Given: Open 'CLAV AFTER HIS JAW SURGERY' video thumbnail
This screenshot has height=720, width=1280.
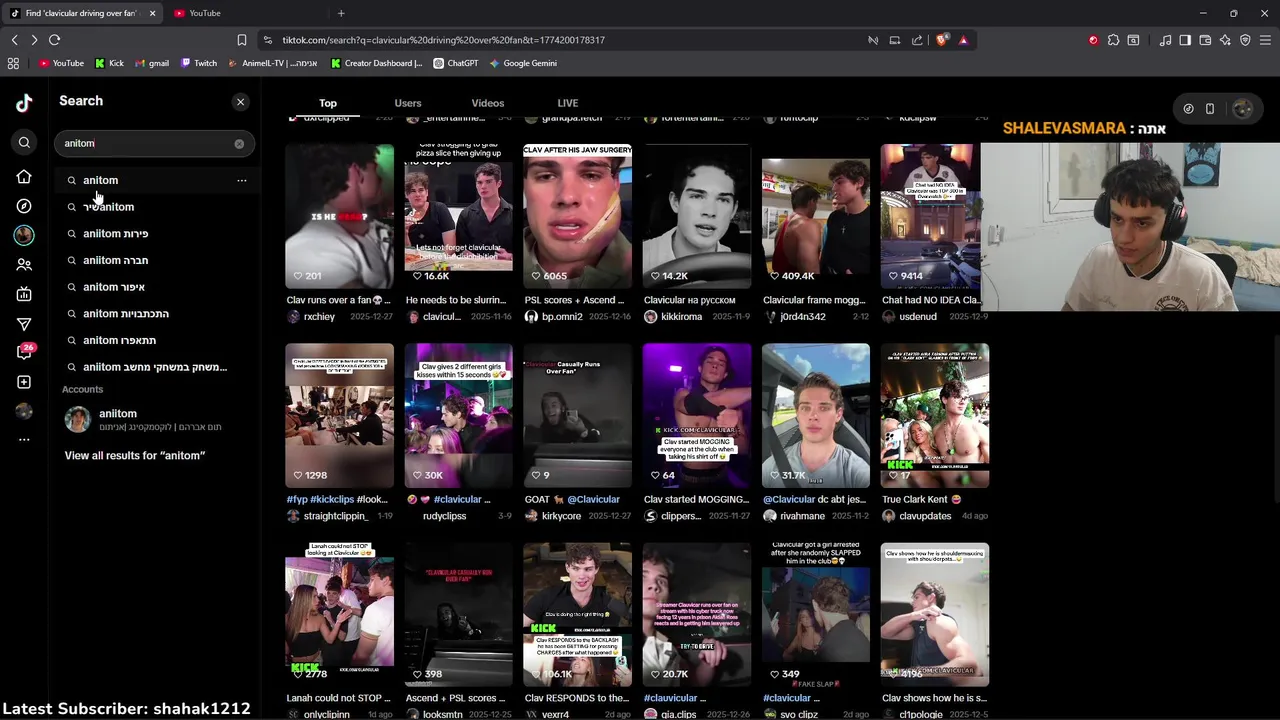Looking at the screenshot, I should pyautogui.click(x=578, y=216).
